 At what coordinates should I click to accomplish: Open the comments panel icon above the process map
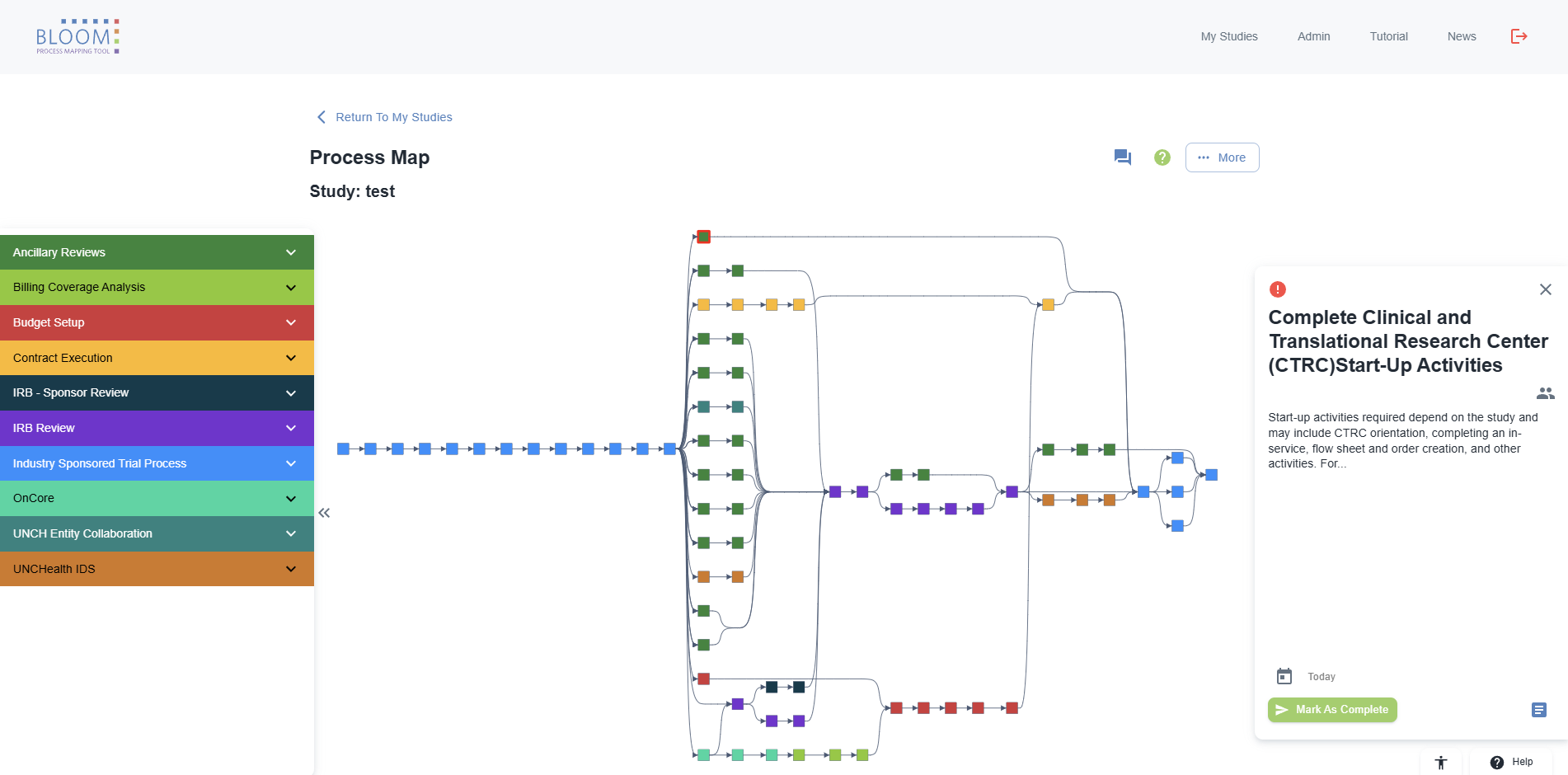point(1122,157)
